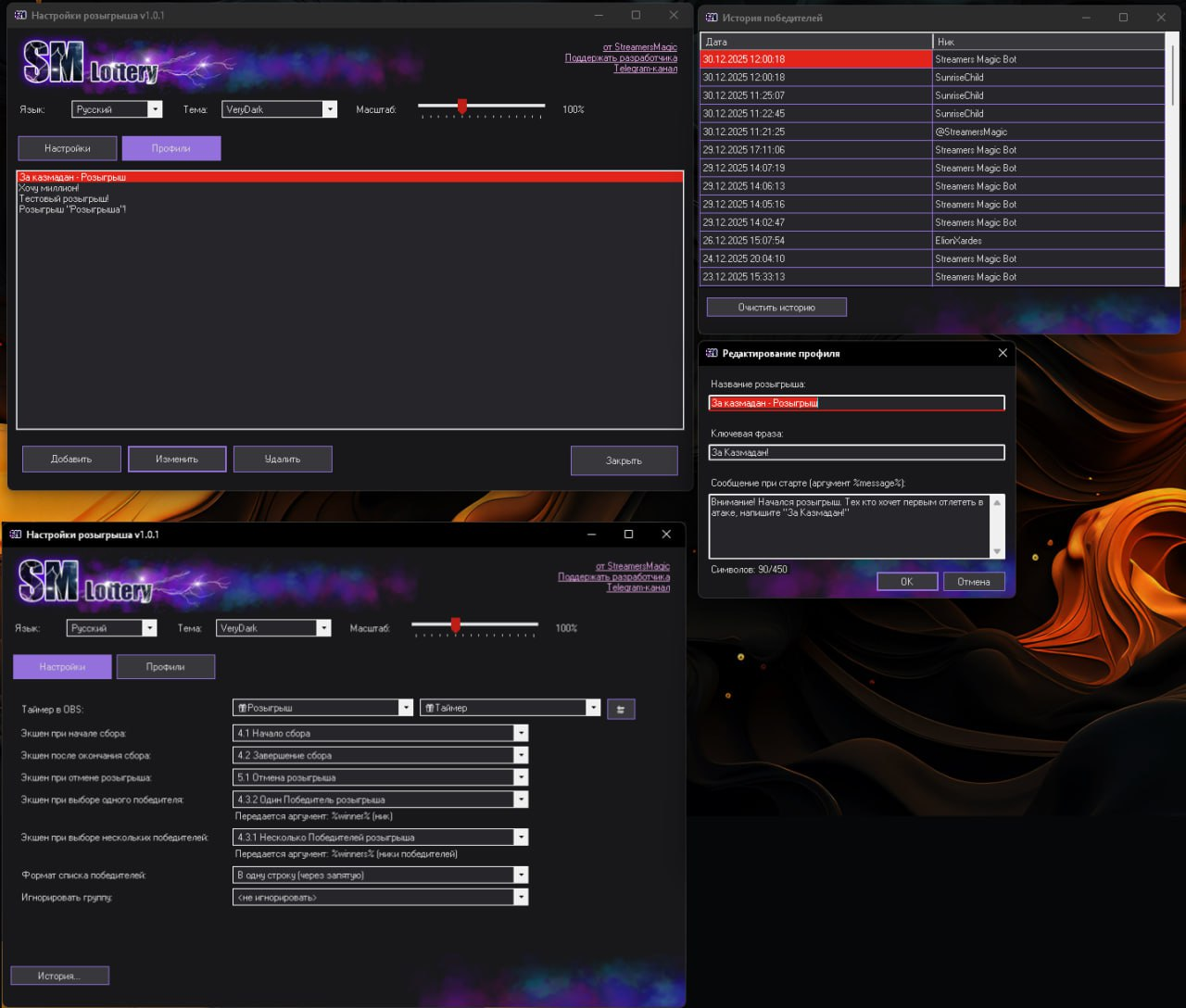
Task: Click the Ключевая фраза input field
Action: (856, 452)
